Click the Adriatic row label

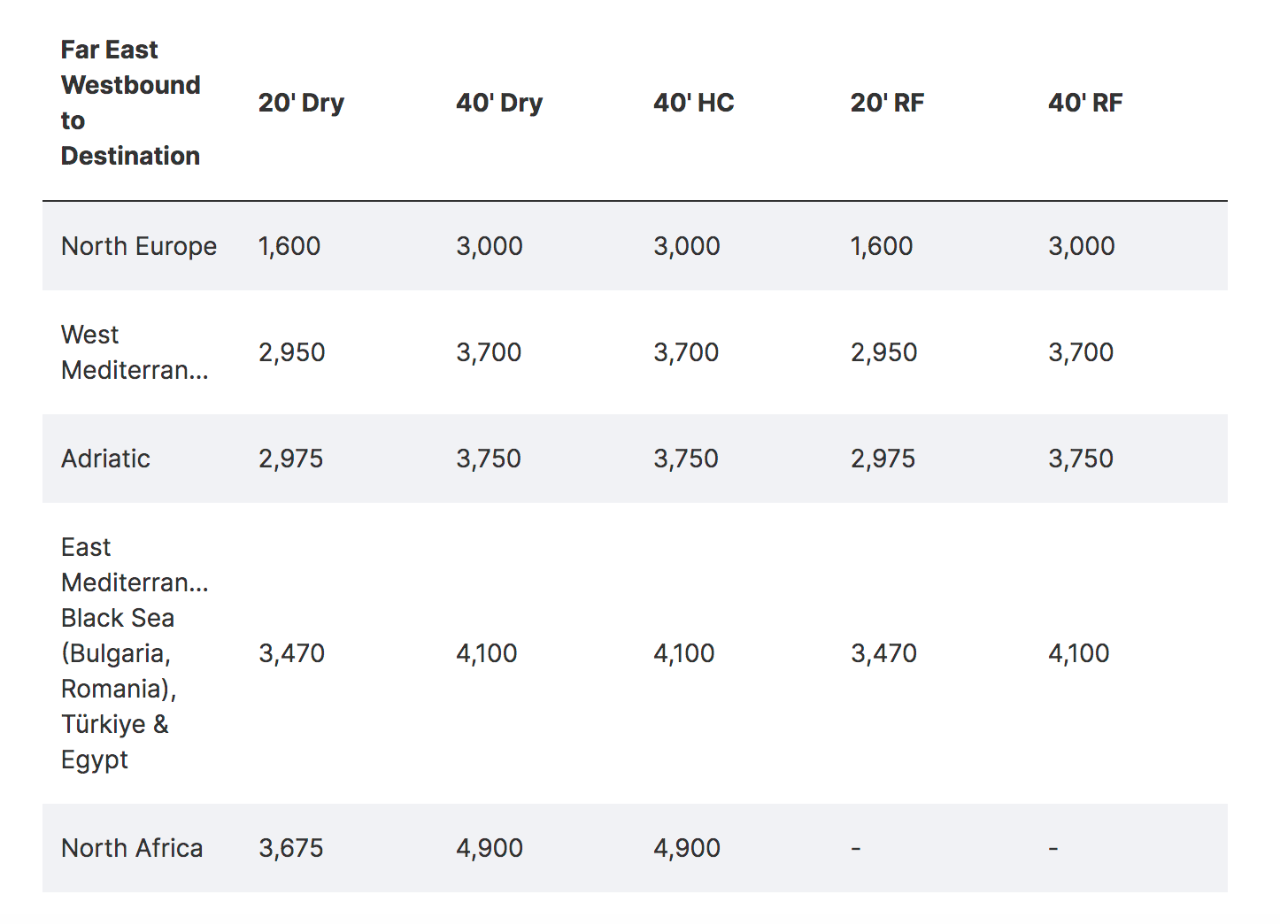(106, 459)
